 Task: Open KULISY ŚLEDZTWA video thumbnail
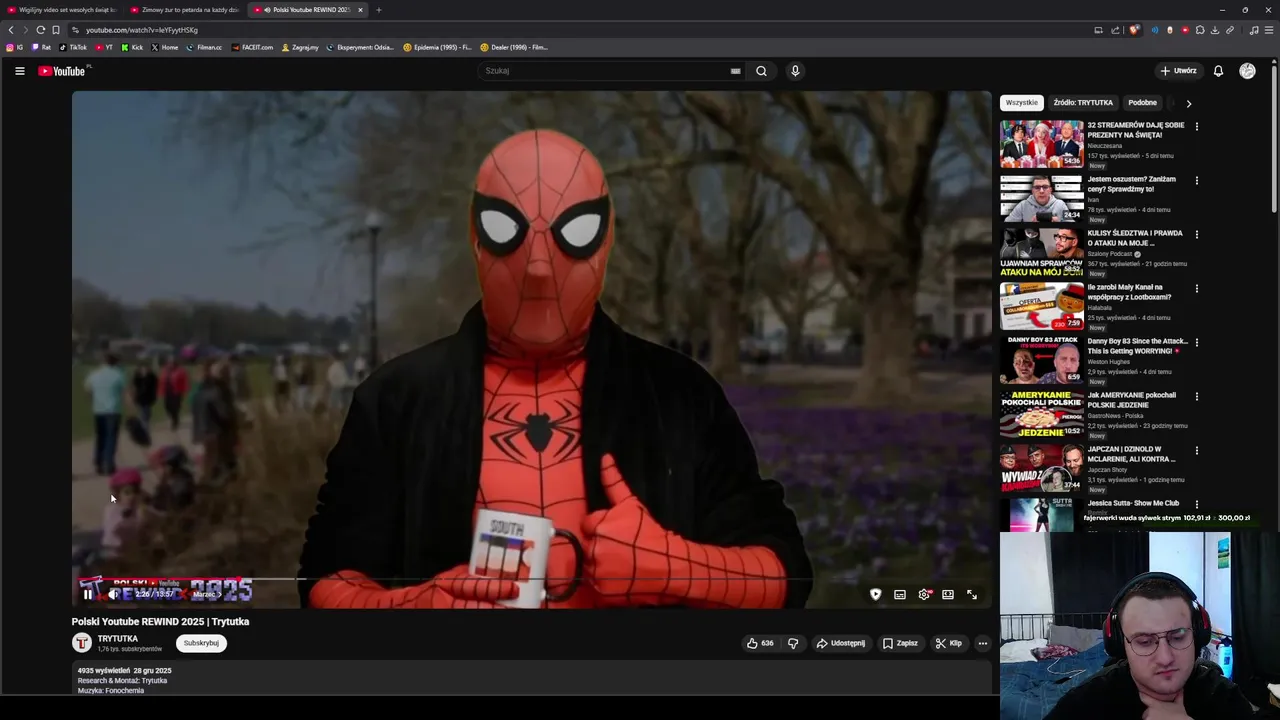(1041, 252)
